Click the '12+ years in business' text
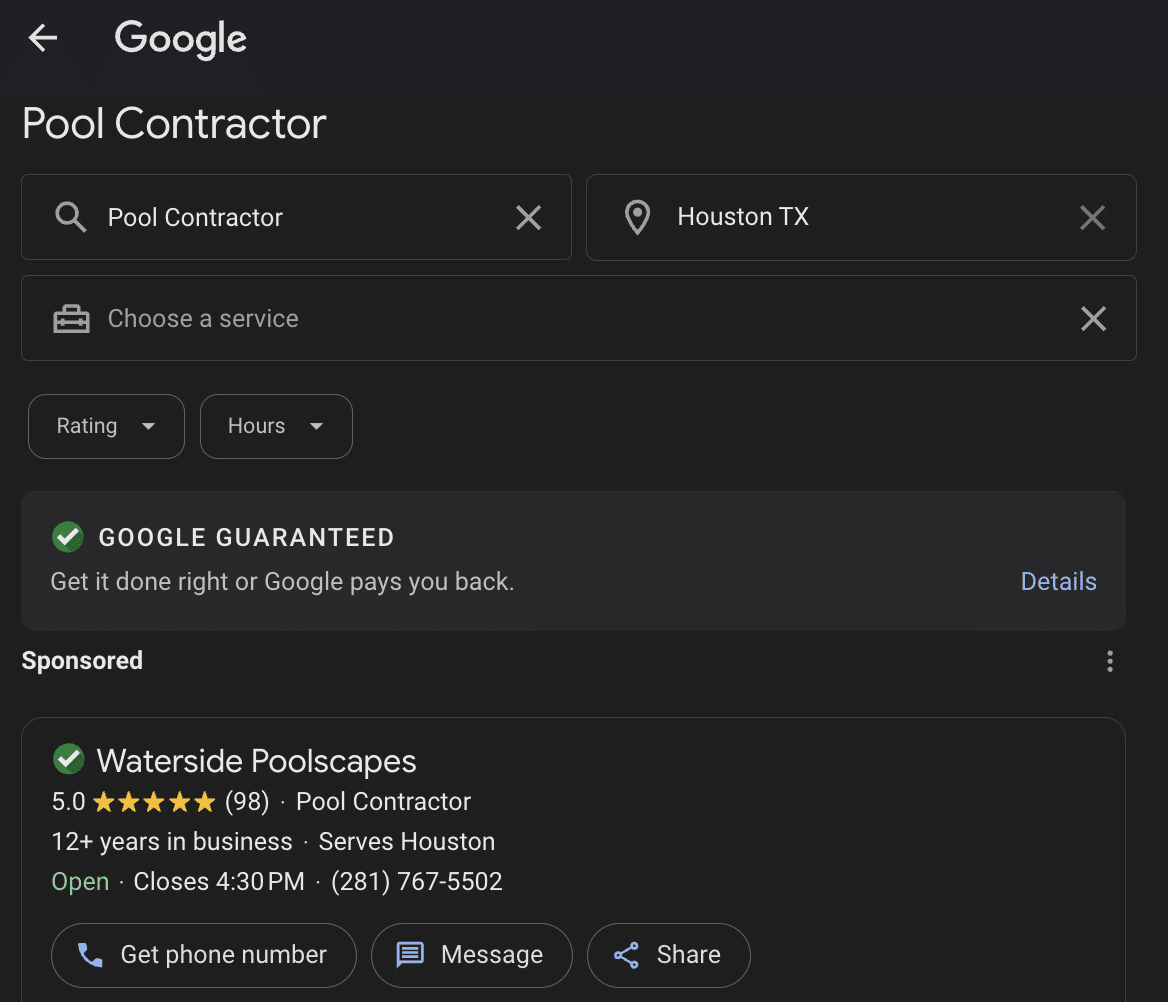 172,842
